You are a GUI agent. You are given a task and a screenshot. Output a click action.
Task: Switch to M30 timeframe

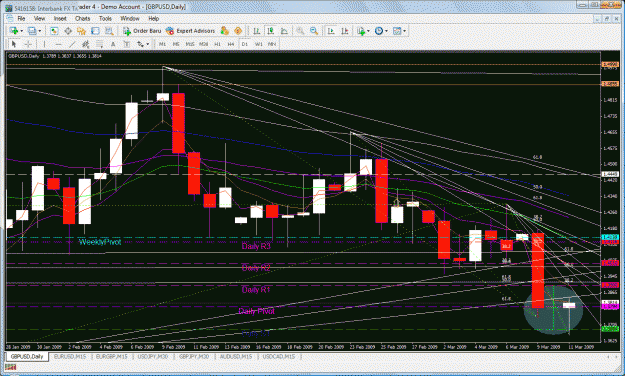[203, 44]
